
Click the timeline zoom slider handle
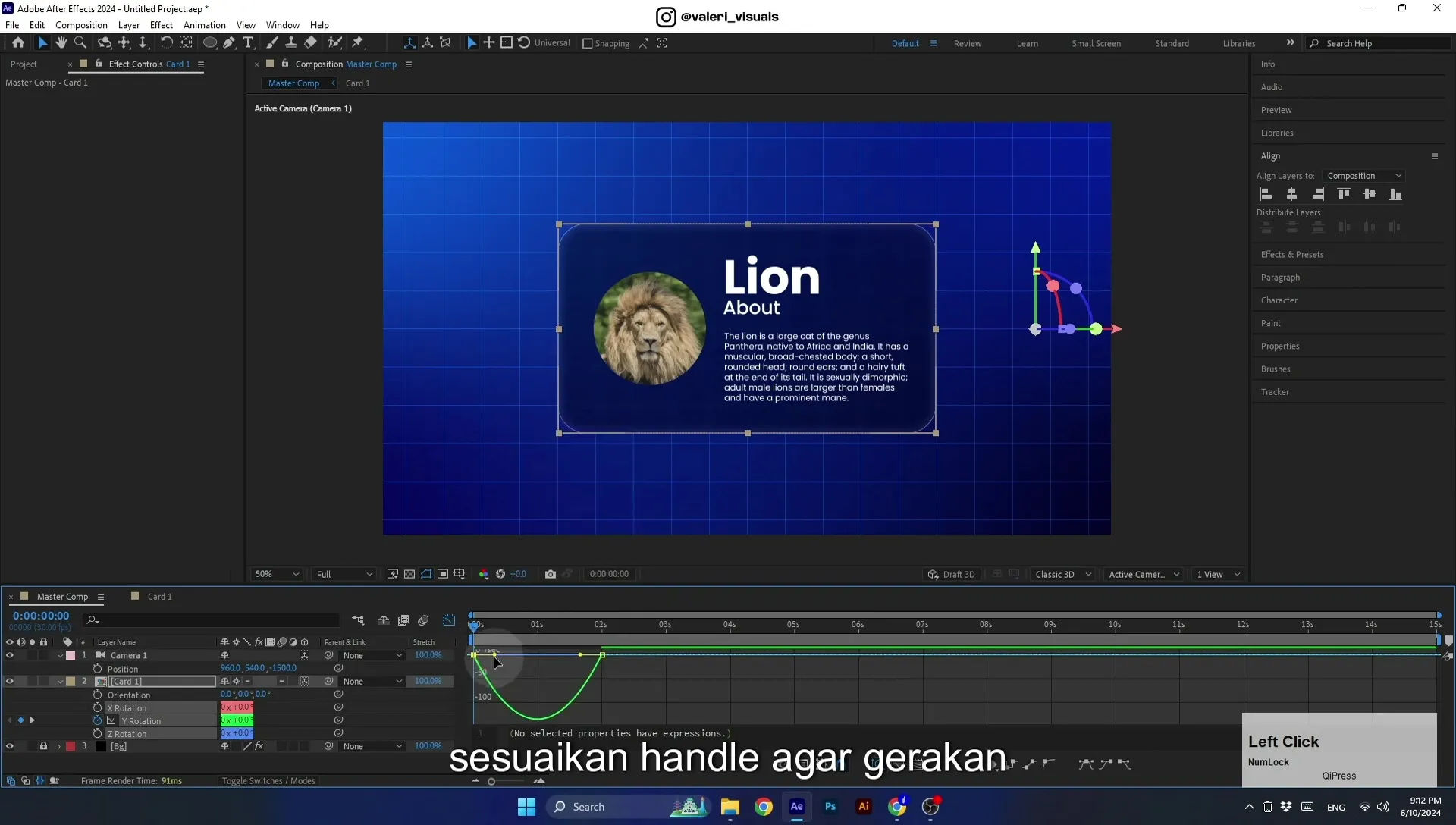coord(491,781)
